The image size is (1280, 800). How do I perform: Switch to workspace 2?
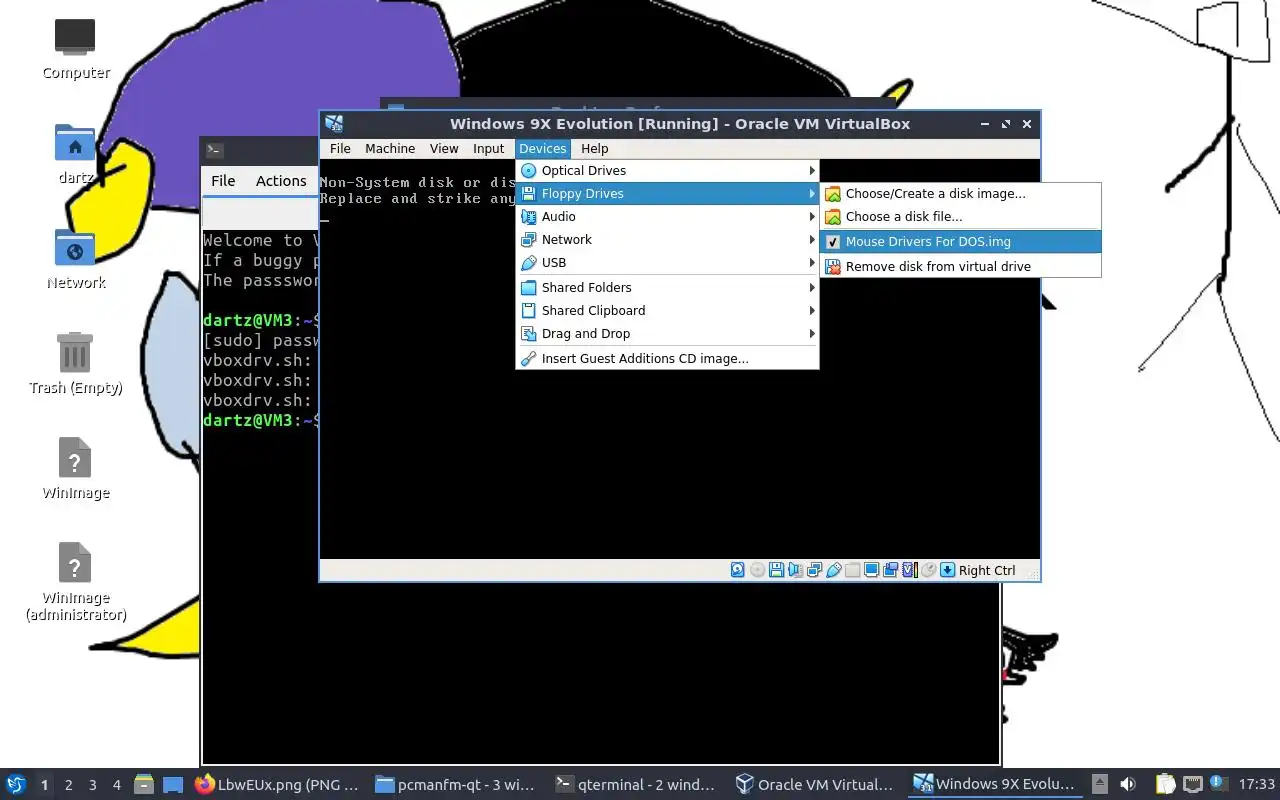(68, 785)
